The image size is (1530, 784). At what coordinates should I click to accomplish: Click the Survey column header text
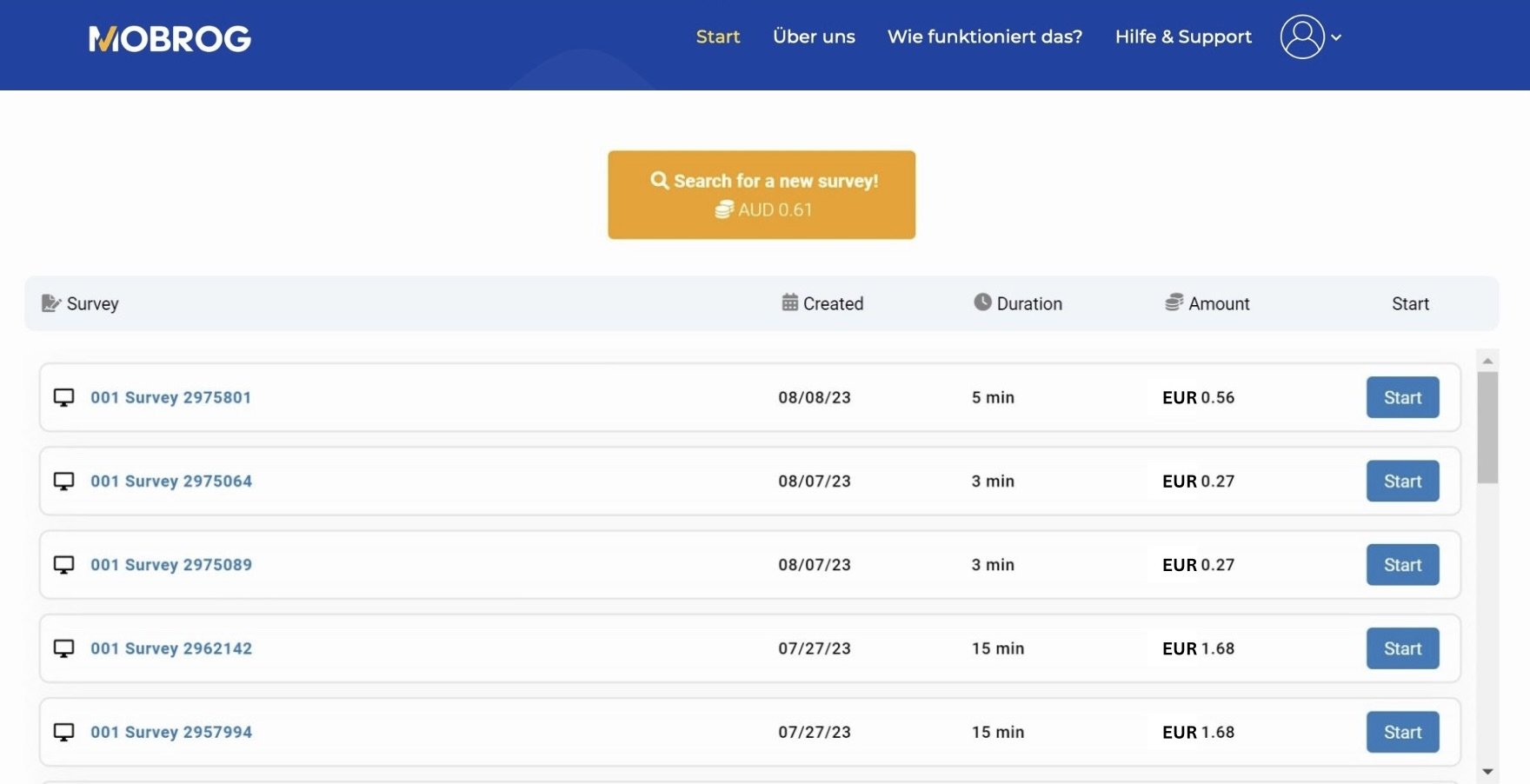coord(92,303)
